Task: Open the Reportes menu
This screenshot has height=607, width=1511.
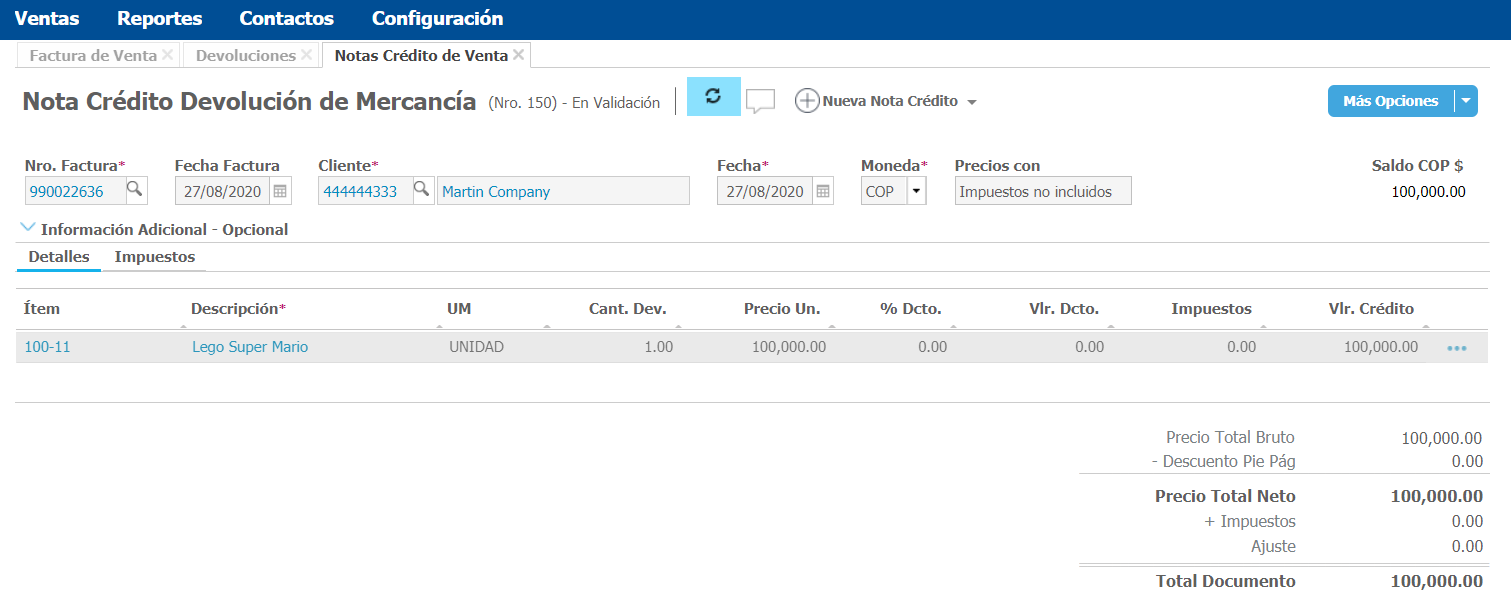Action: [x=159, y=19]
